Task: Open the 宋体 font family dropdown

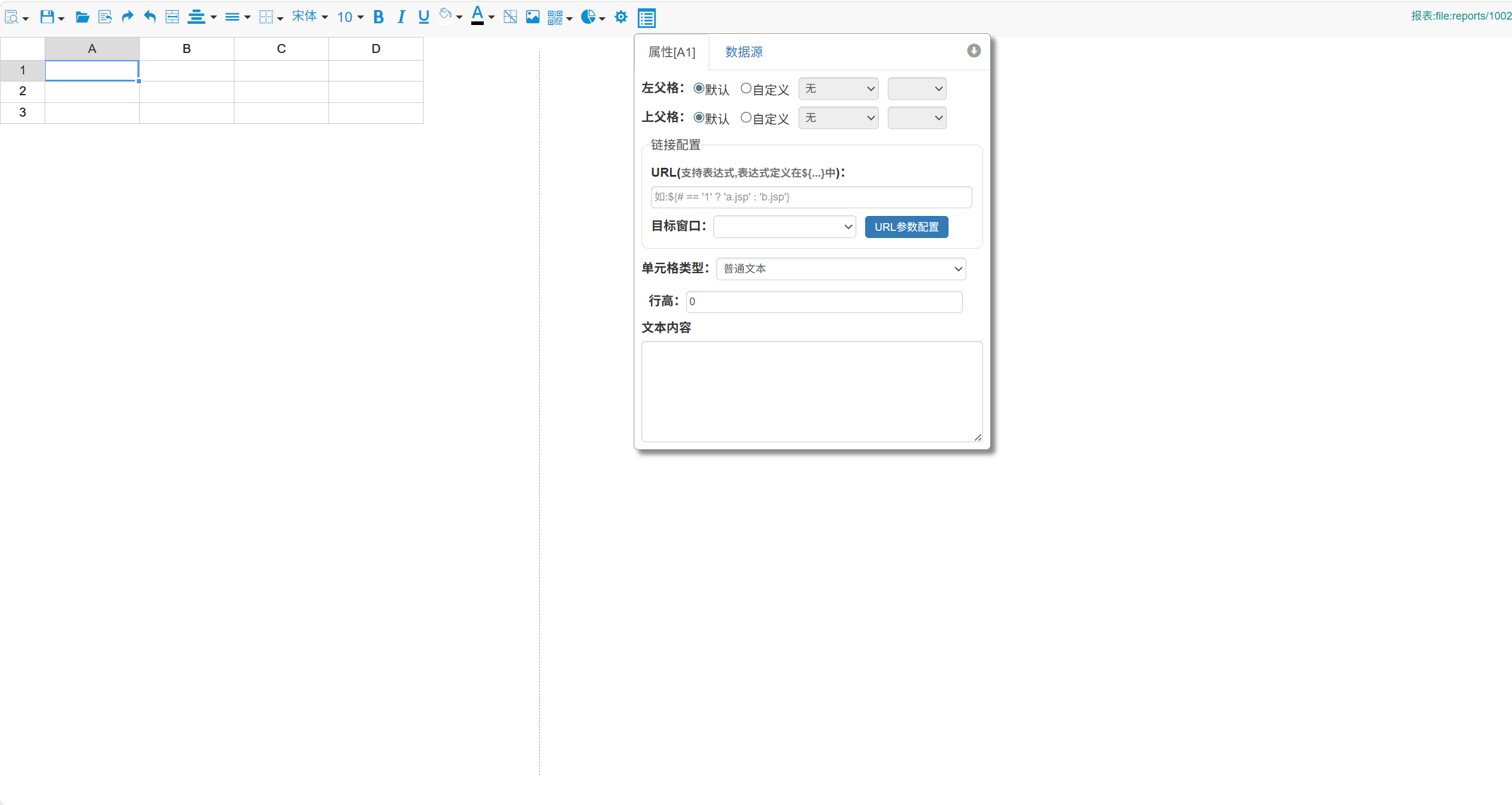Action: click(x=310, y=17)
